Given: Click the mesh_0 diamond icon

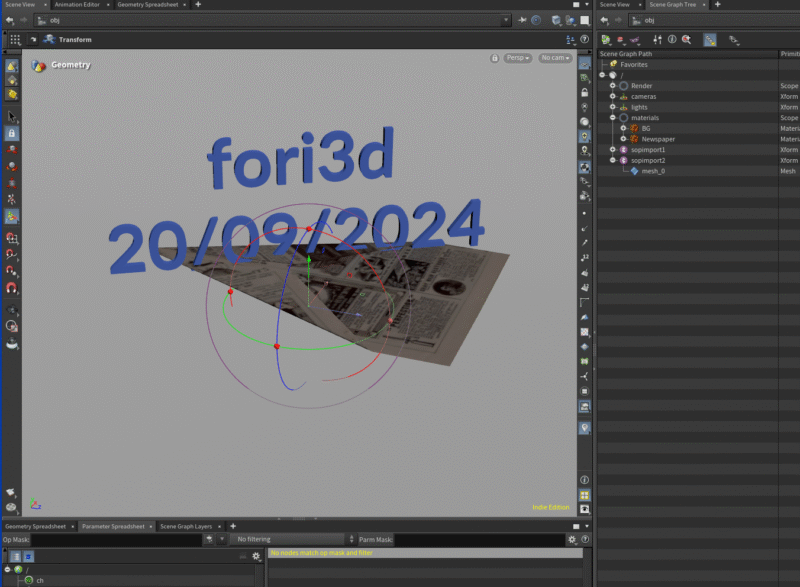Looking at the screenshot, I should coord(634,171).
